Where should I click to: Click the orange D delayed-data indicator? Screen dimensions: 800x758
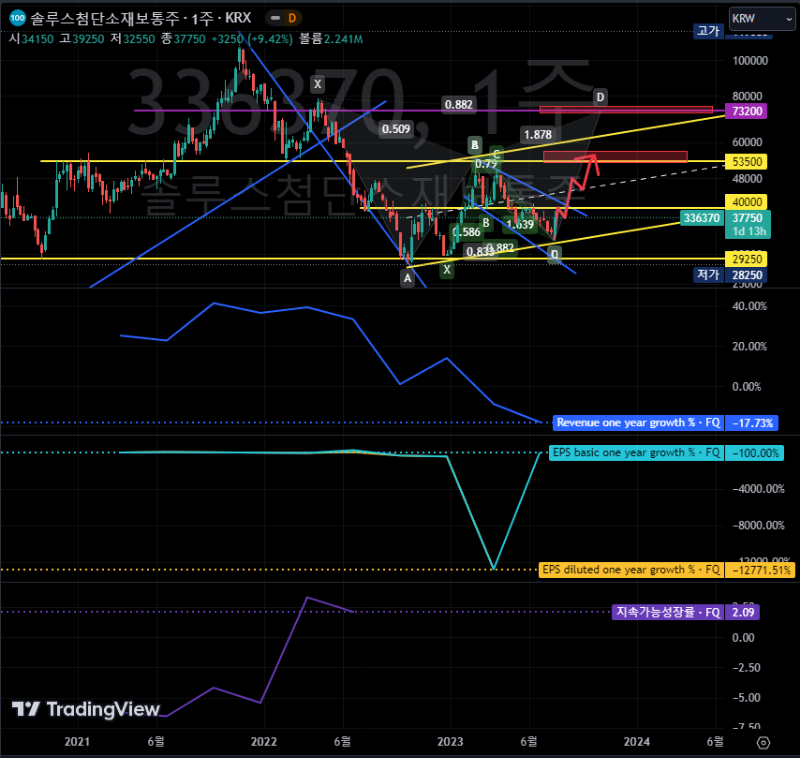click(292, 18)
